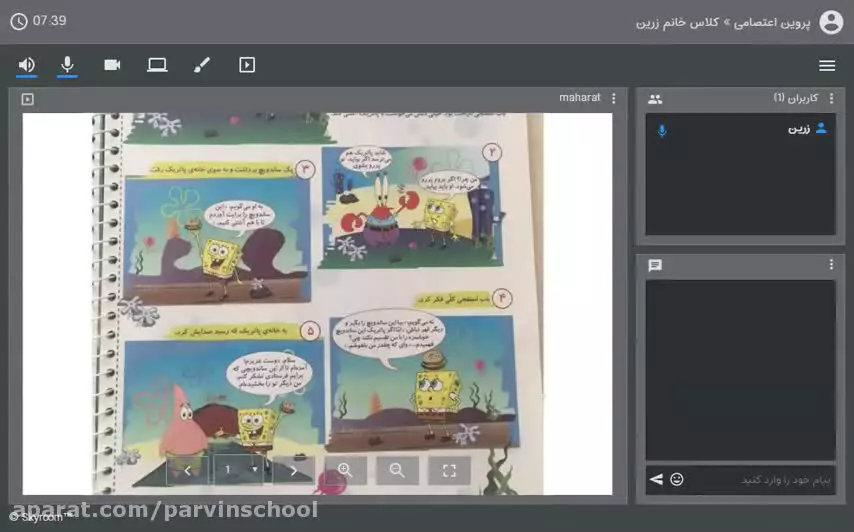Go to the next slide

tap(294, 470)
